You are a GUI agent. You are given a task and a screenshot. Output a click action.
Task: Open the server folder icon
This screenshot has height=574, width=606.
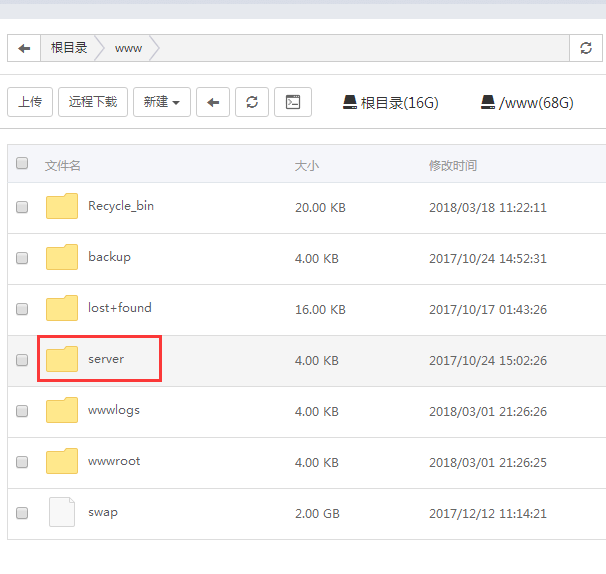pyautogui.click(x=62, y=359)
